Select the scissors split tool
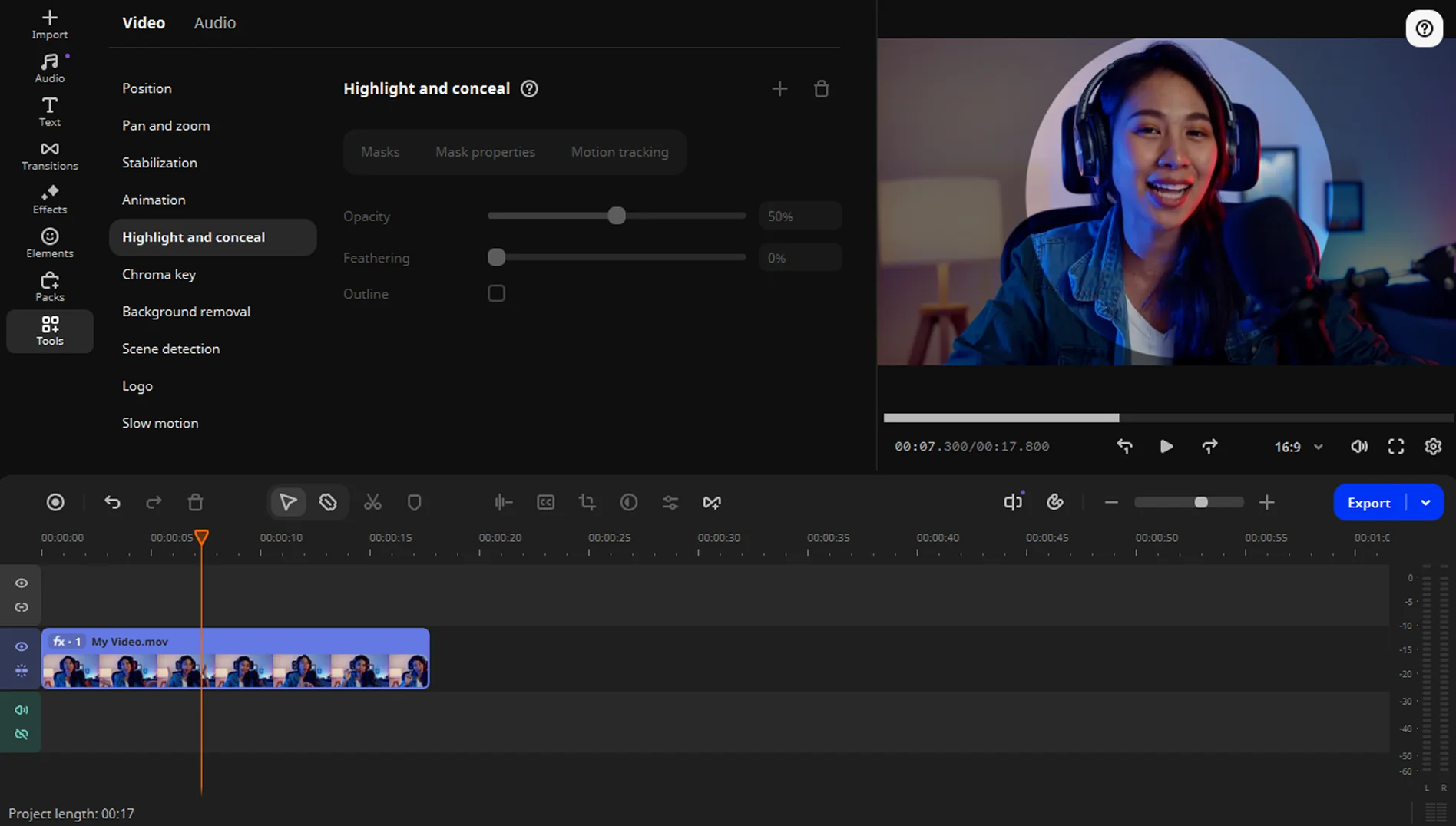 click(x=372, y=503)
